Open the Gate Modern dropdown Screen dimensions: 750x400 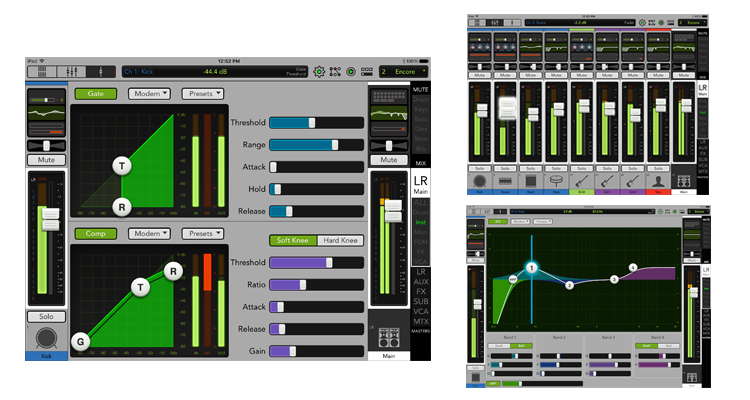148,93
